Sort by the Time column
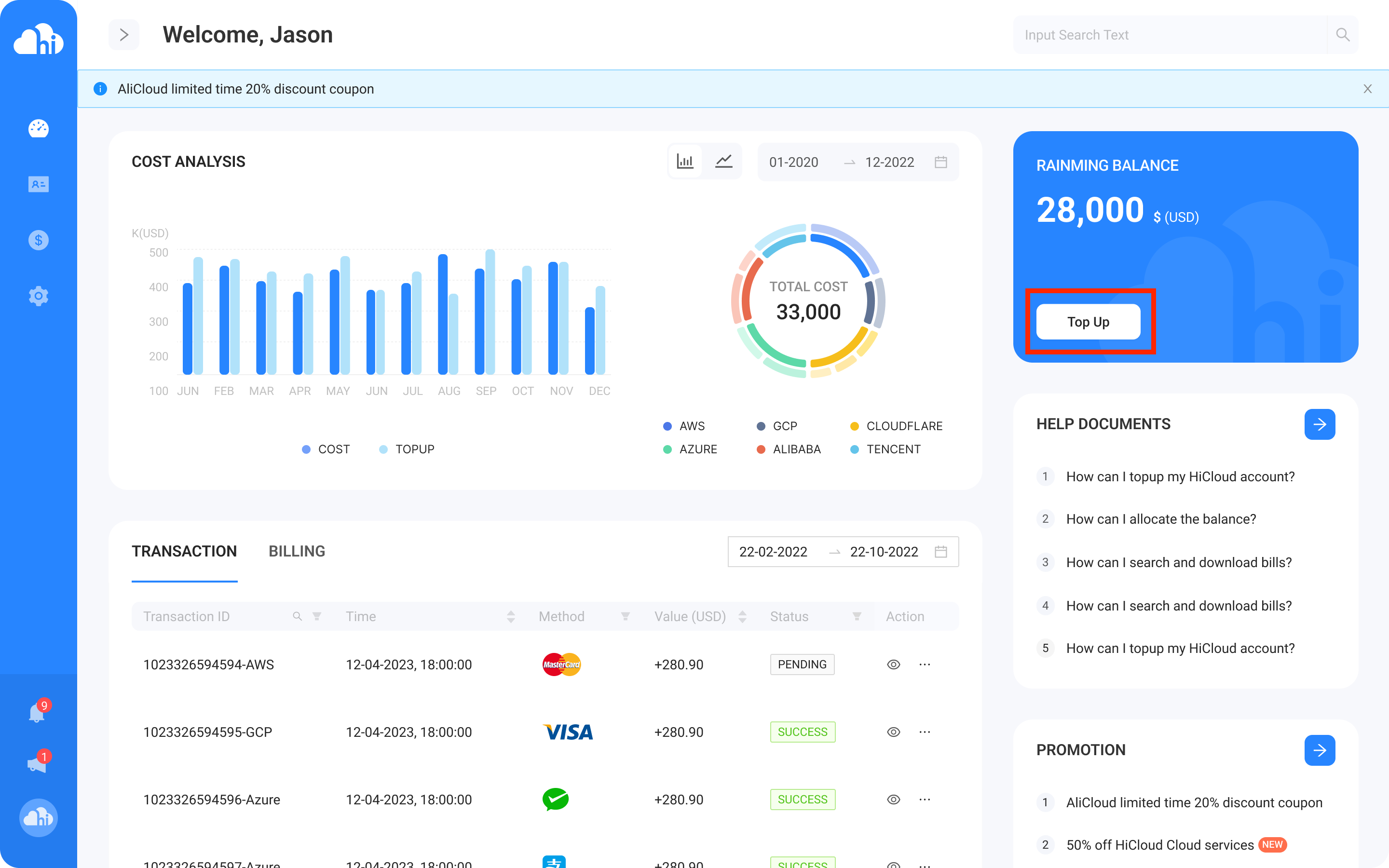The height and width of the screenshot is (868, 1389). coord(511,617)
